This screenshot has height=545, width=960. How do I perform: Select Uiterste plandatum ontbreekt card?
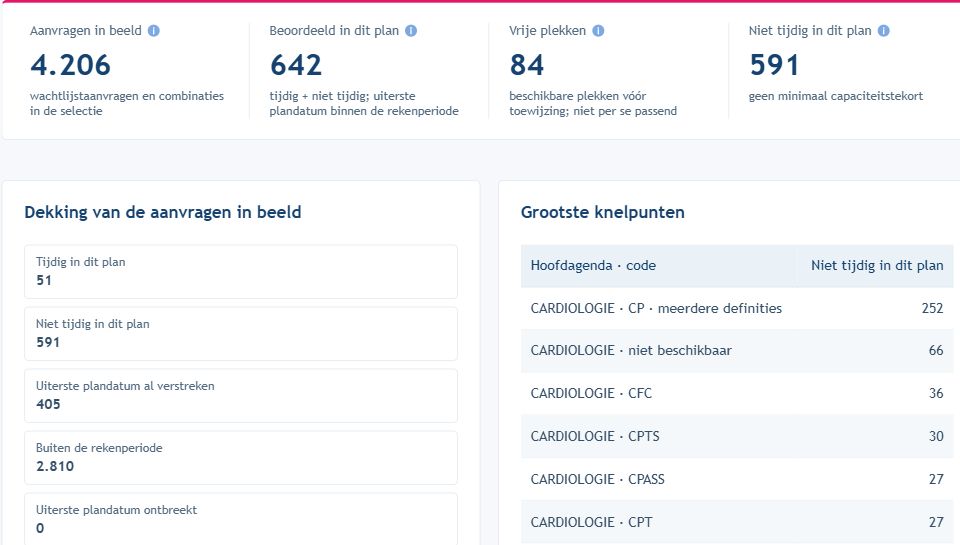241,519
